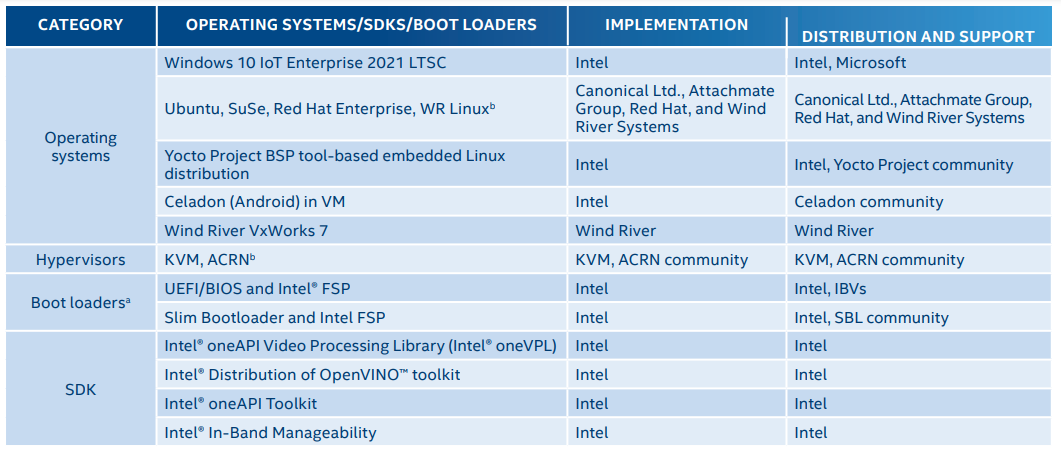Screen dimensions: 1061x452
Task: Click the OPERATING SYSTEMS/SDKS/BOOT LOADERS header
Action: [361, 25]
